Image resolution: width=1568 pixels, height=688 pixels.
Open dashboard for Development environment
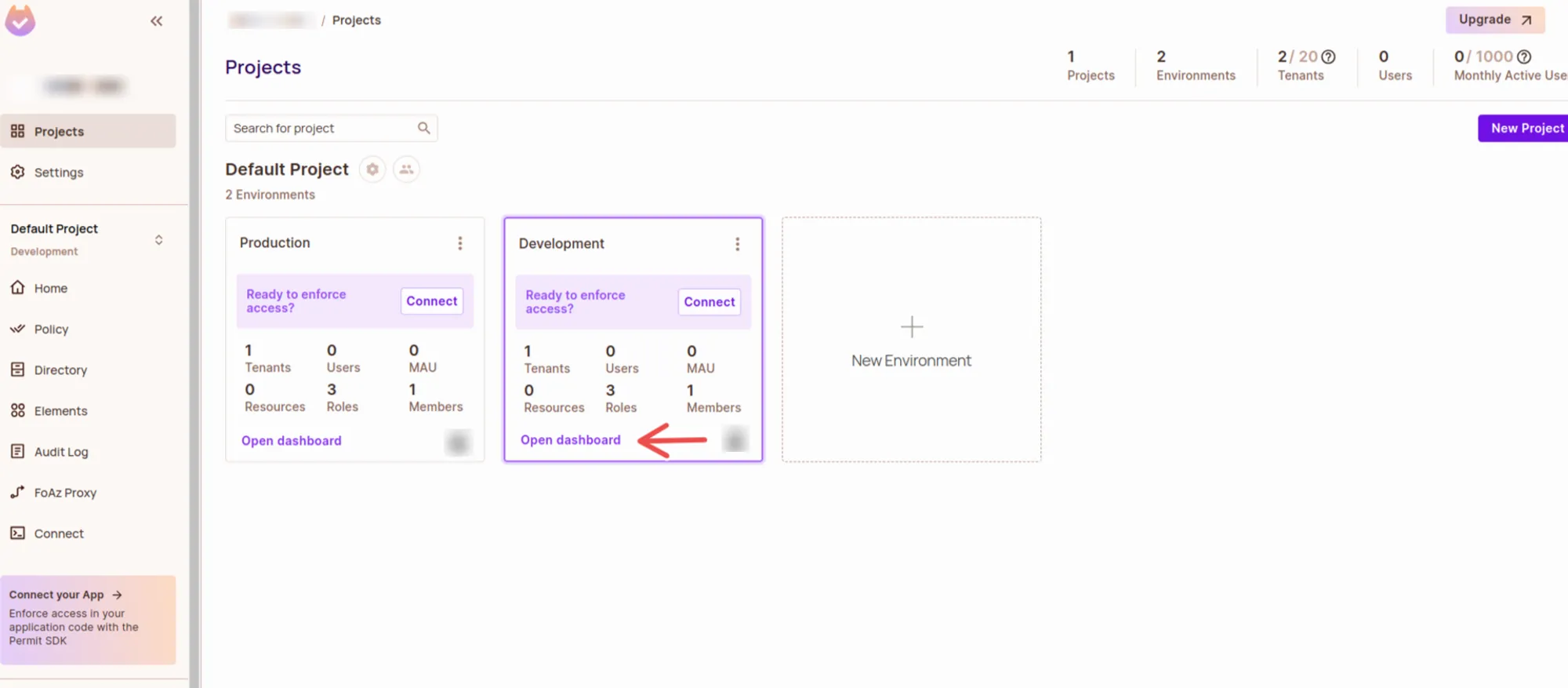[x=570, y=440]
